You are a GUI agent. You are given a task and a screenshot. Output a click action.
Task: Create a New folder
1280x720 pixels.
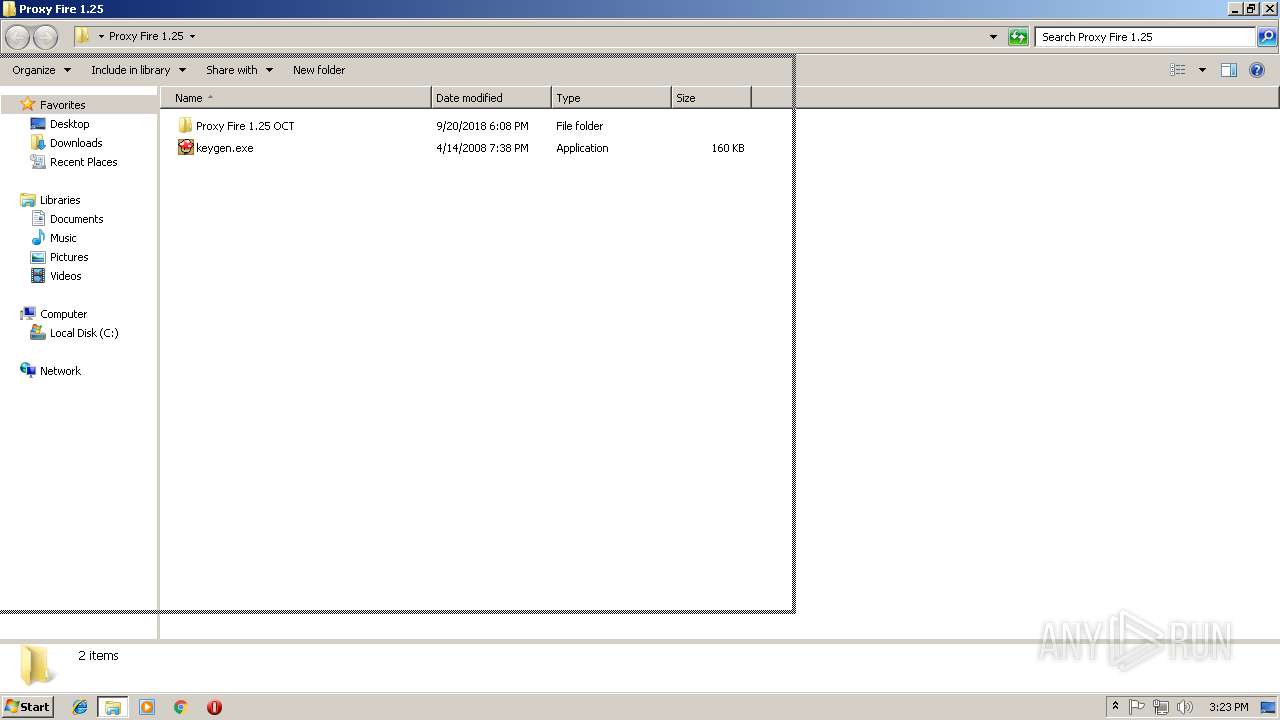point(319,70)
